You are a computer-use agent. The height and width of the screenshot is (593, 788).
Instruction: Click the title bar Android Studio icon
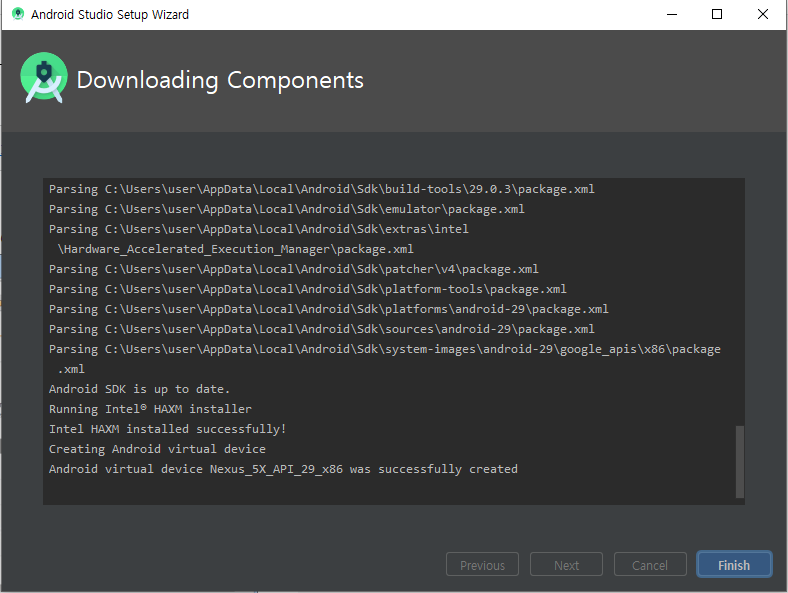(x=18, y=14)
